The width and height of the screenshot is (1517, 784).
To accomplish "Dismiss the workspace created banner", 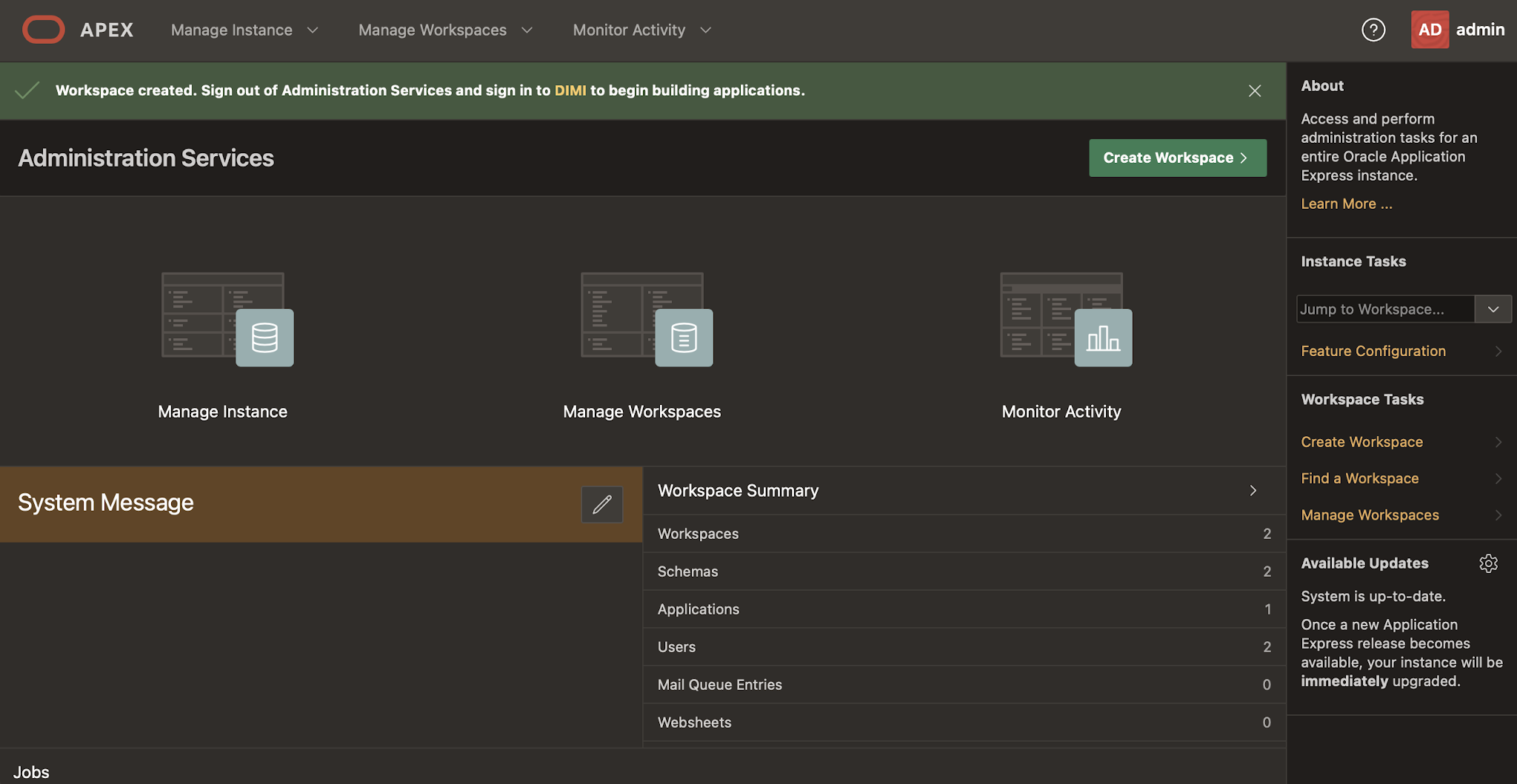I will [1254, 90].
